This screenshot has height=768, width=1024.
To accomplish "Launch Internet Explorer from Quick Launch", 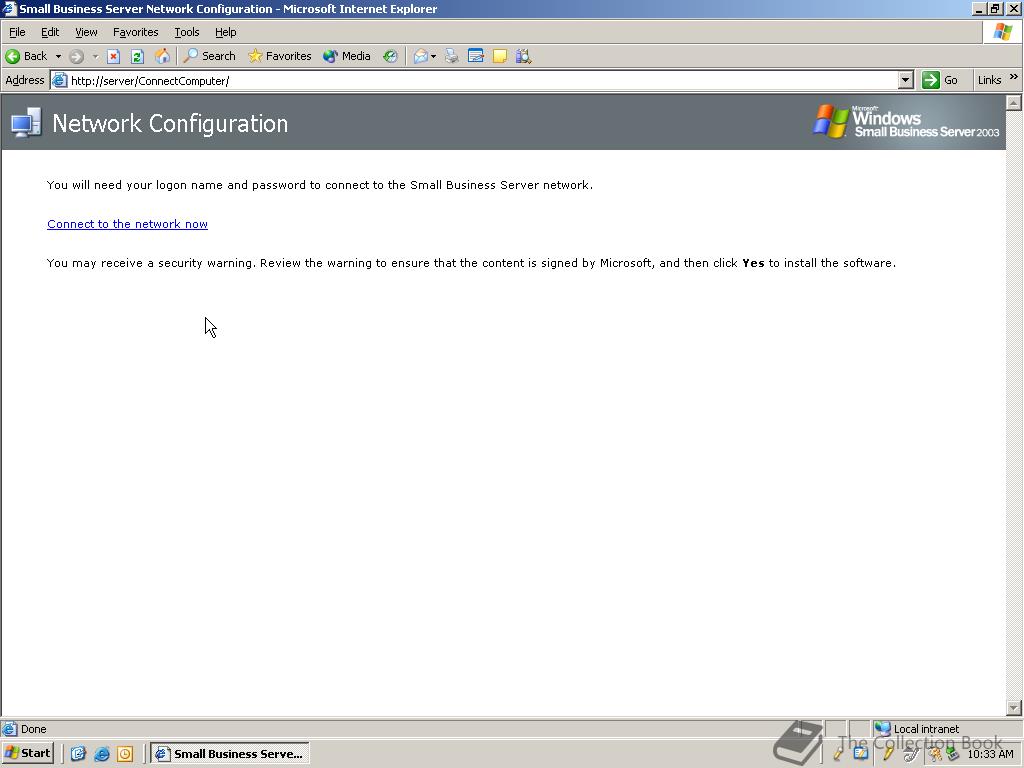I will point(101,754).
